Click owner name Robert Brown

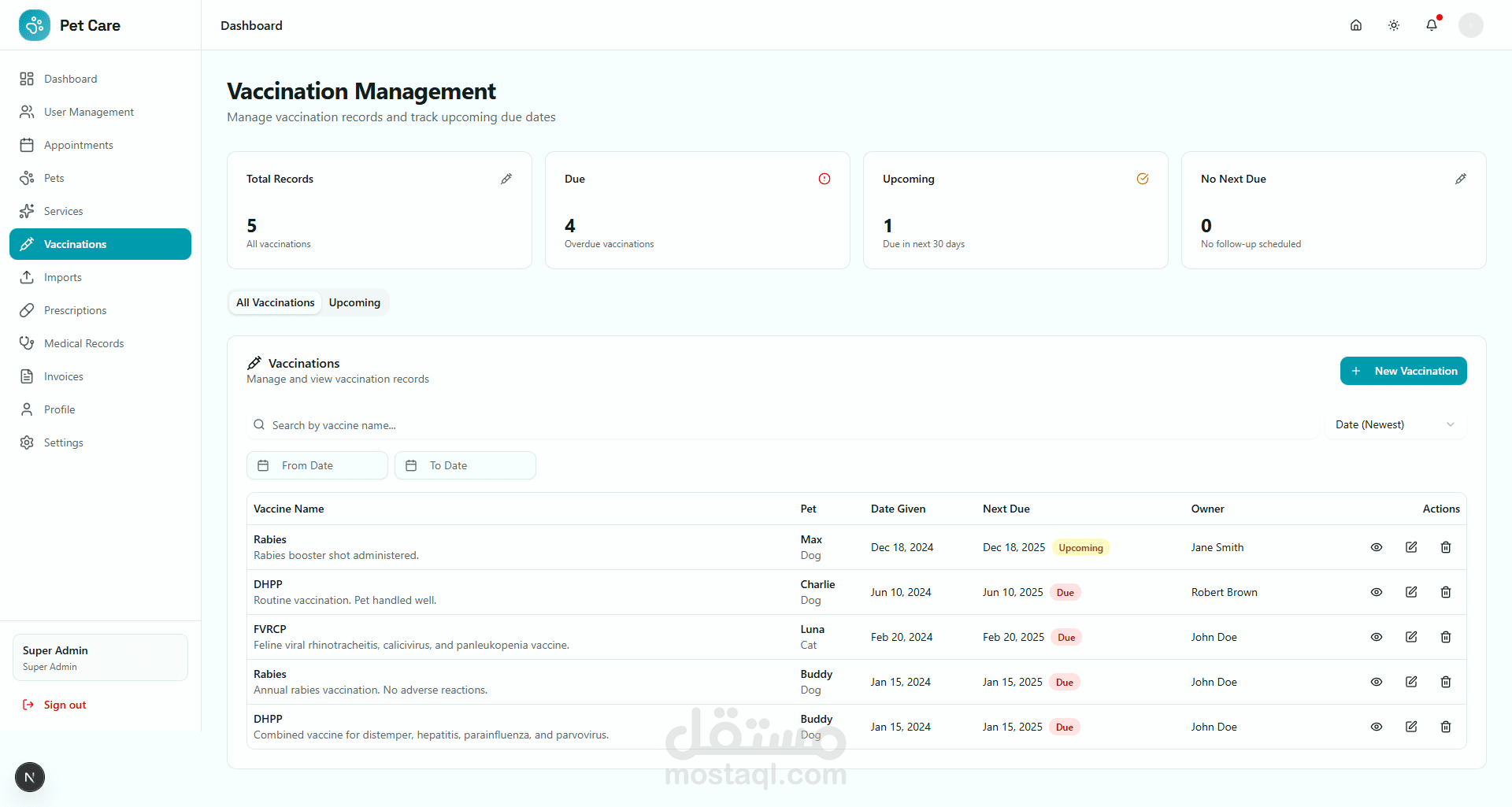[1225, 592]
